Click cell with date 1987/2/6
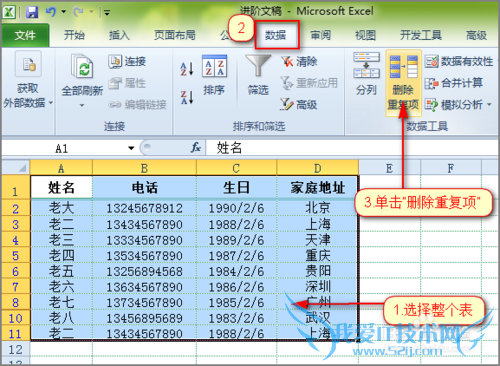 click(237, 256)
